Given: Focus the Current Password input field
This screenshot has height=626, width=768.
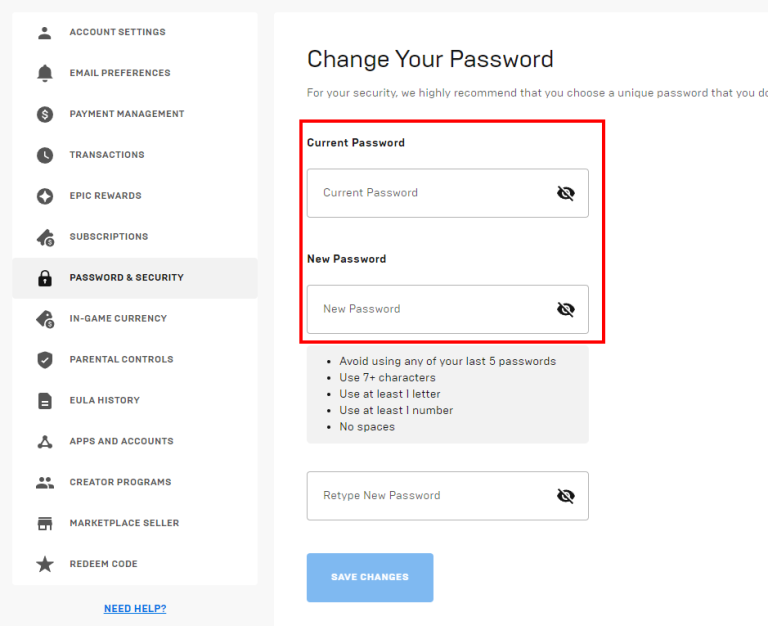Looking at the screenshot, I should tap(430, 193).
